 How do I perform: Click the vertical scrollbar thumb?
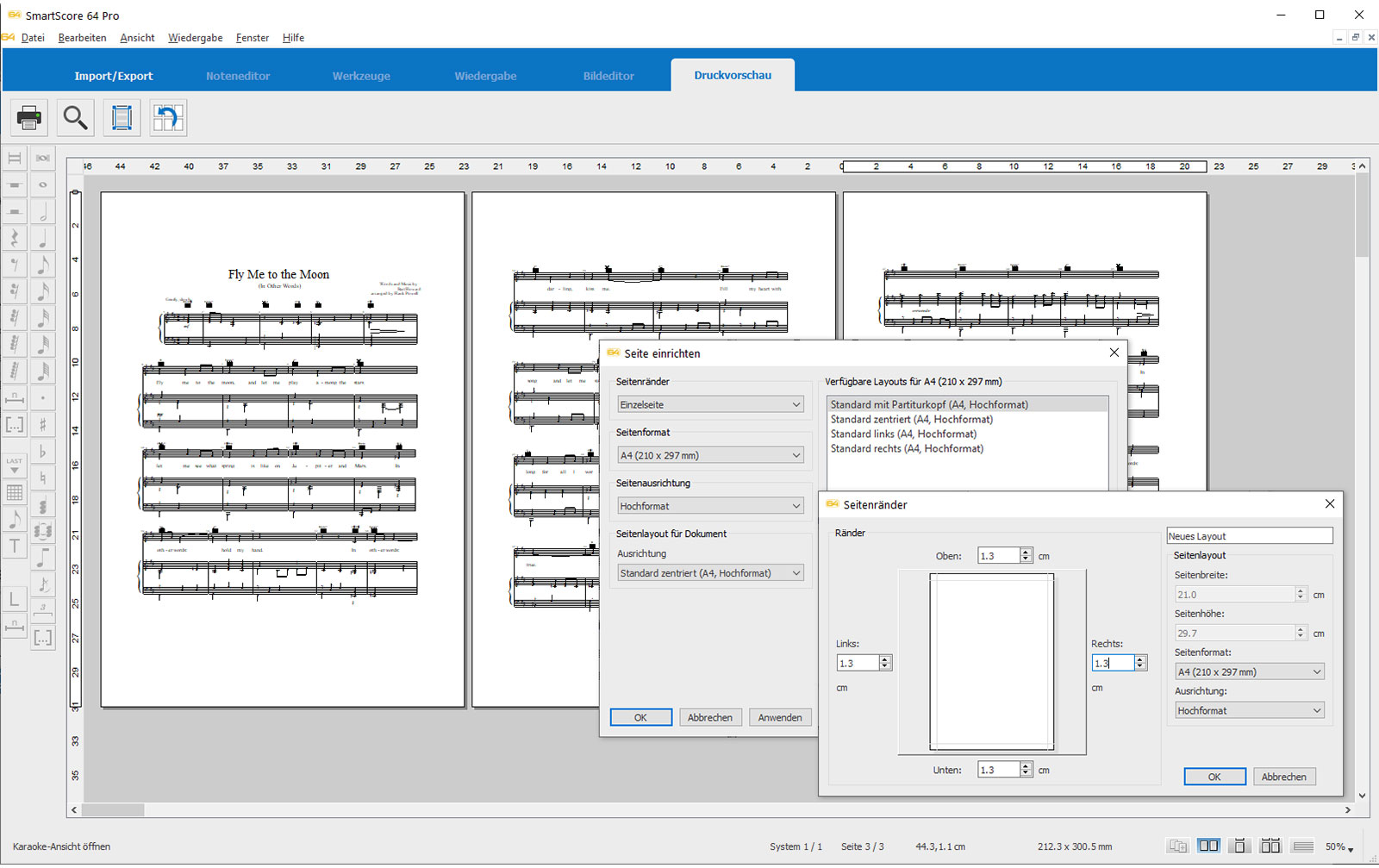coord(1362,215)
